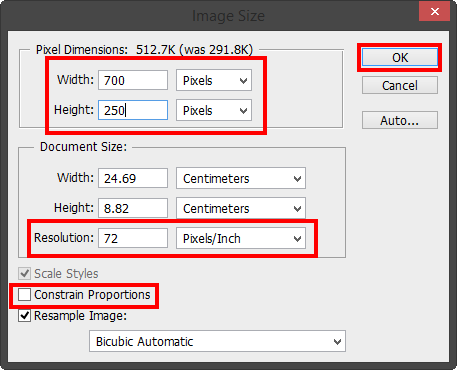Click the Image Size title bar
The width and height of the screenshot is (457, 370).
(x=228, y=16)
